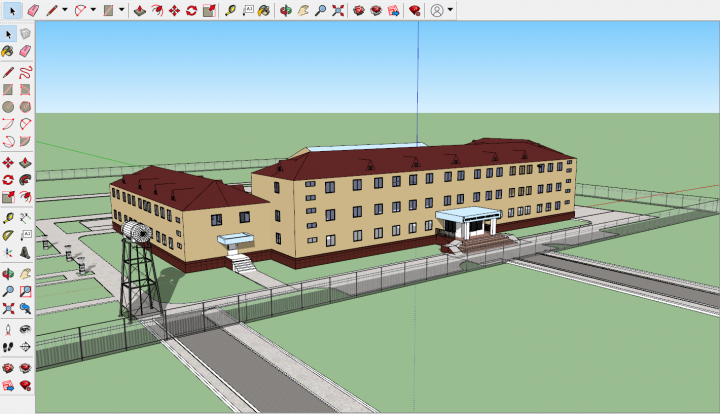This screenshot has height=414, width=720.
Task: Open Extension Warehouse from the top toolbar
Action: point(376,11)
